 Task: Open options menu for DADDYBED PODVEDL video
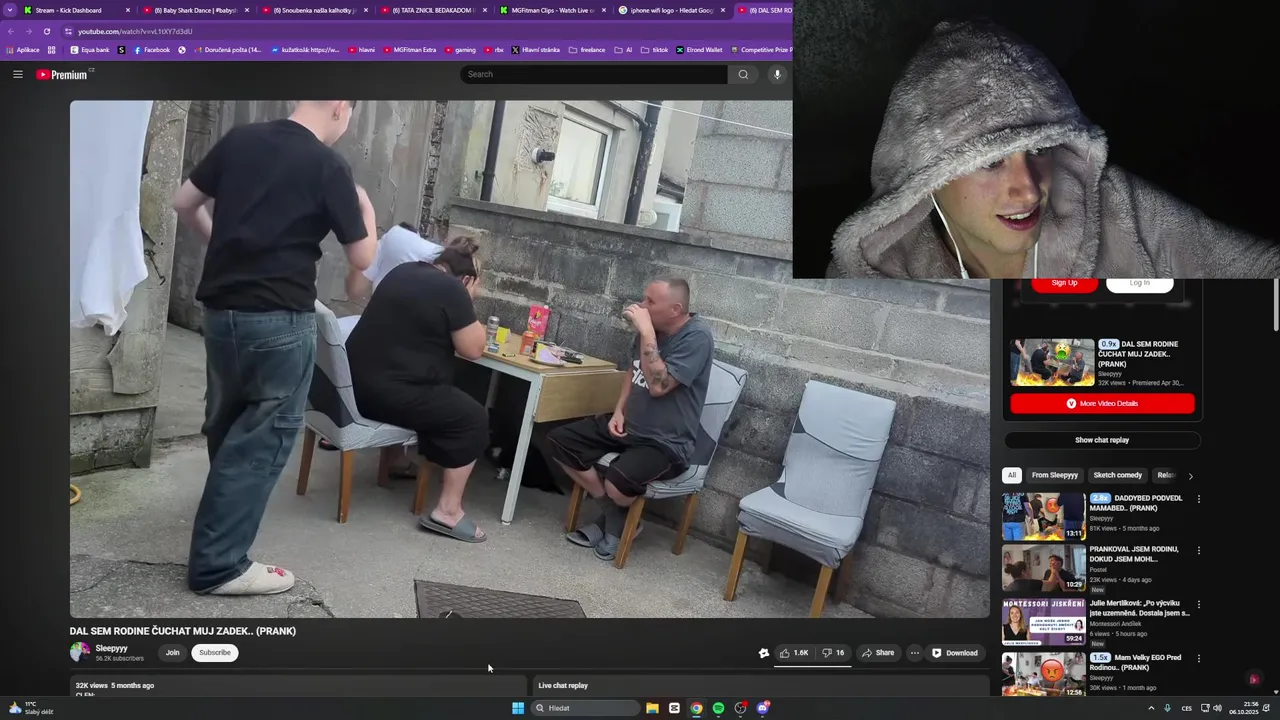[x=1198, y=499]
